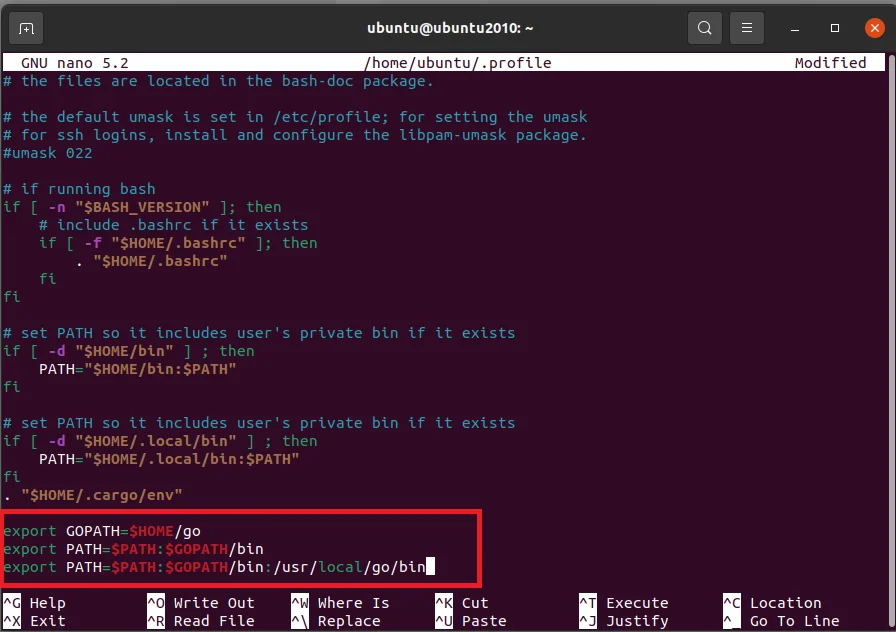Click the . "$HOME/.cargo/env" line
896x632 pixels.
click(93, 495)
